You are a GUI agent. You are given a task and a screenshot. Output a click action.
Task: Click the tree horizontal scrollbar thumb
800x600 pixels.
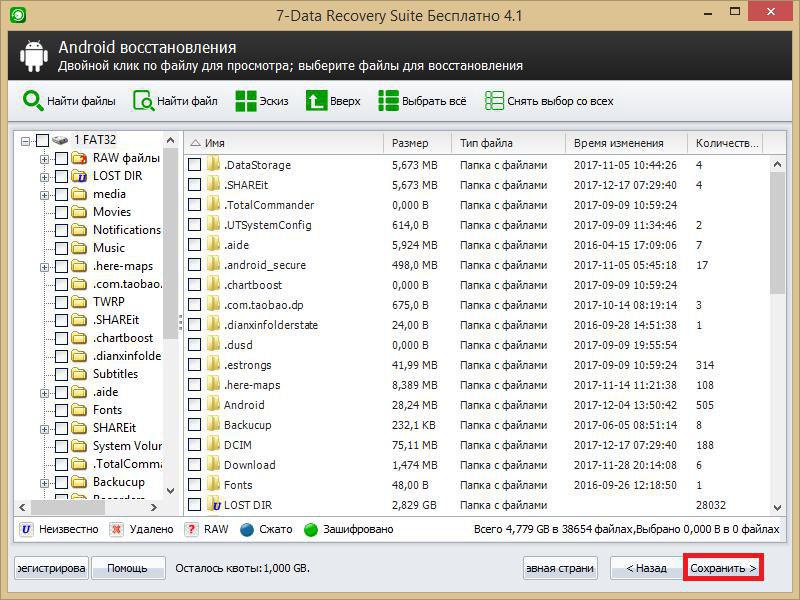point(68,507)
